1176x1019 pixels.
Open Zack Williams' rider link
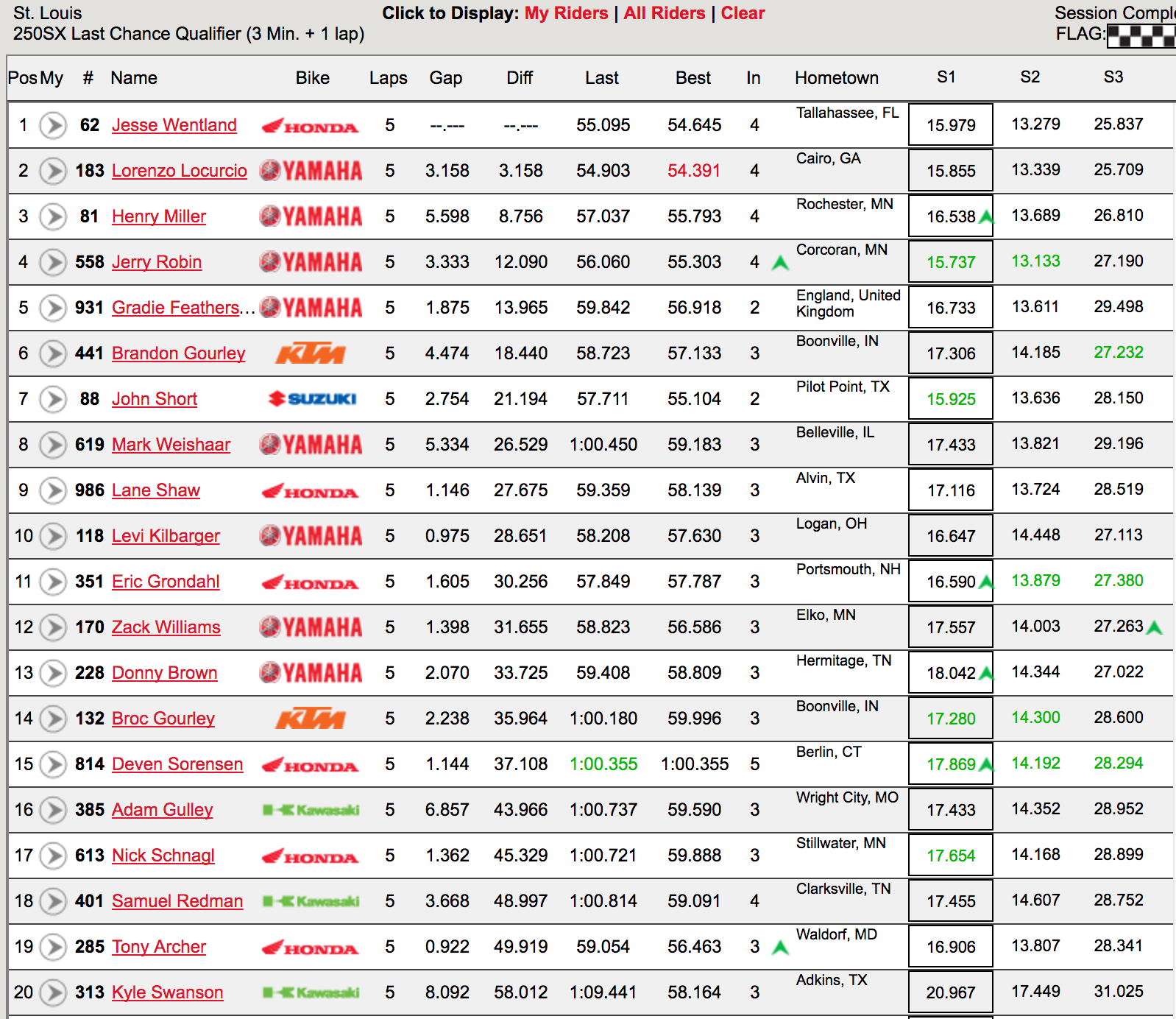click(166, 627)
